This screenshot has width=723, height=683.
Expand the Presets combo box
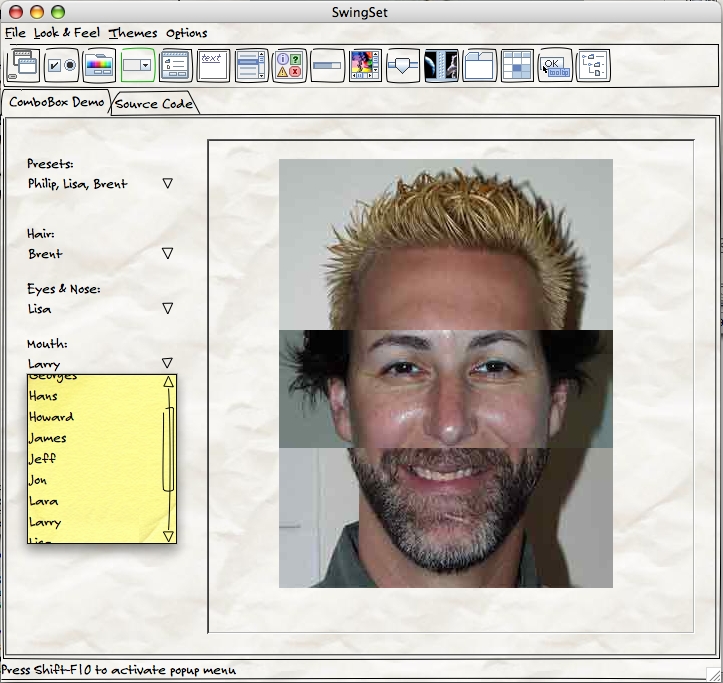point(167,184)
